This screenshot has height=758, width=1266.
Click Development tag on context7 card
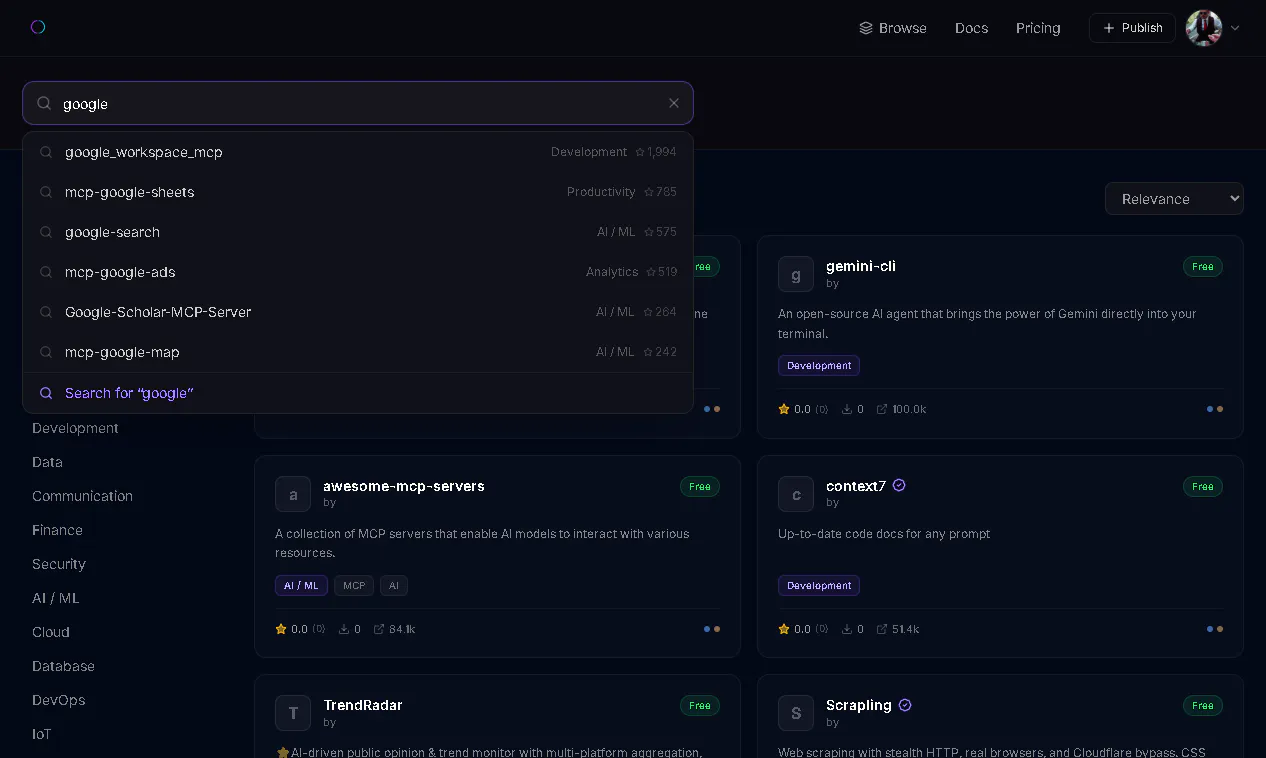[x=819, y=586]
